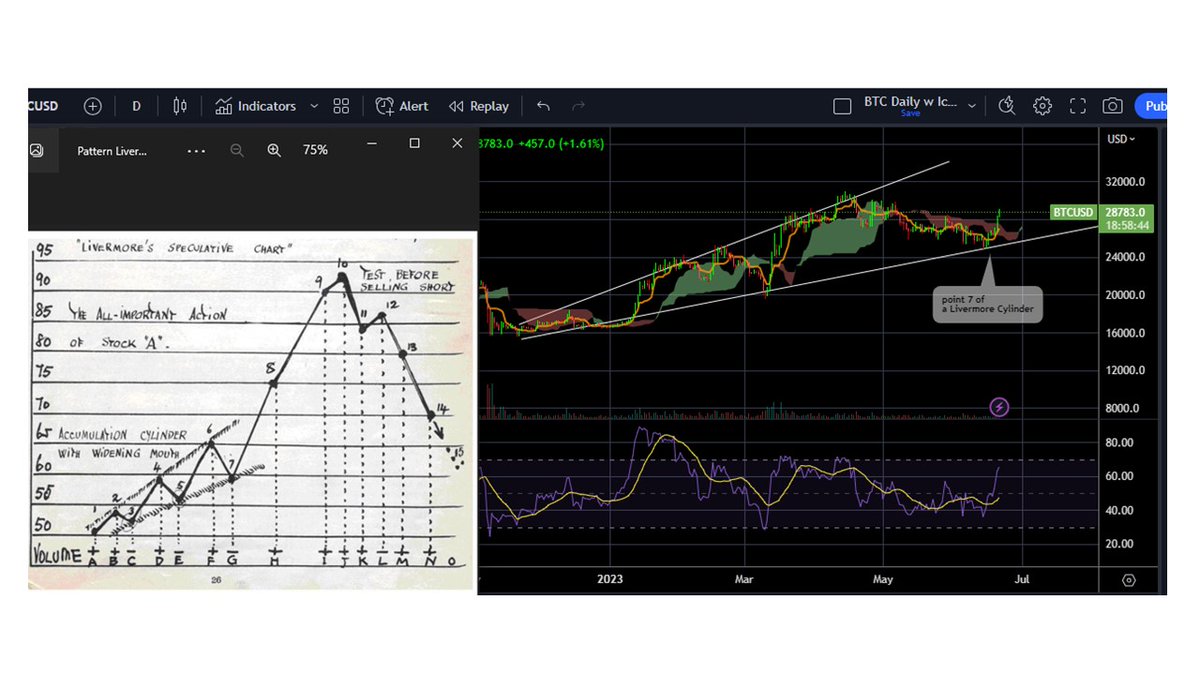This screenshot has height=675, width=1200.
Task: Click the Save link under layout name
Action: tap(910, 114)
